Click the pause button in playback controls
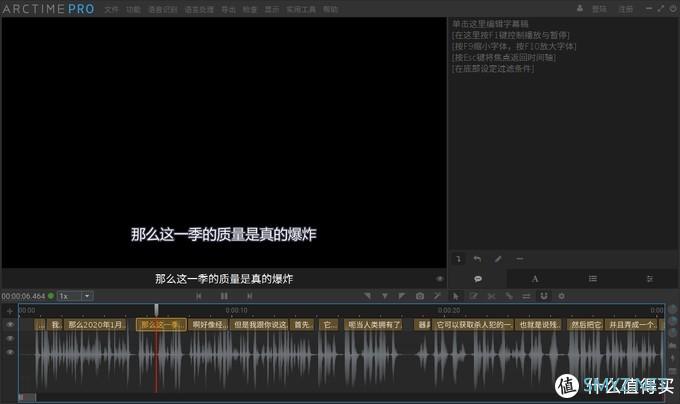 224,296
